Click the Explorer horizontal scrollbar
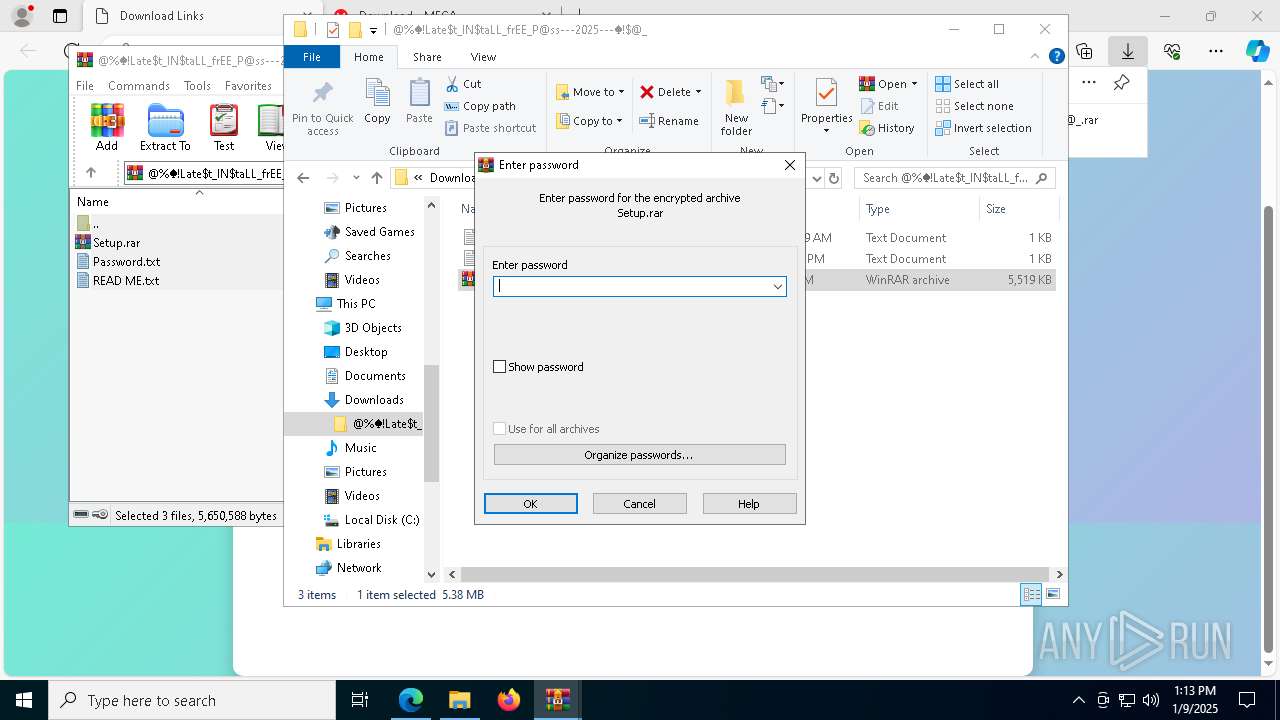The width and height of the screenshot is (1280, 720). point(756,575)
